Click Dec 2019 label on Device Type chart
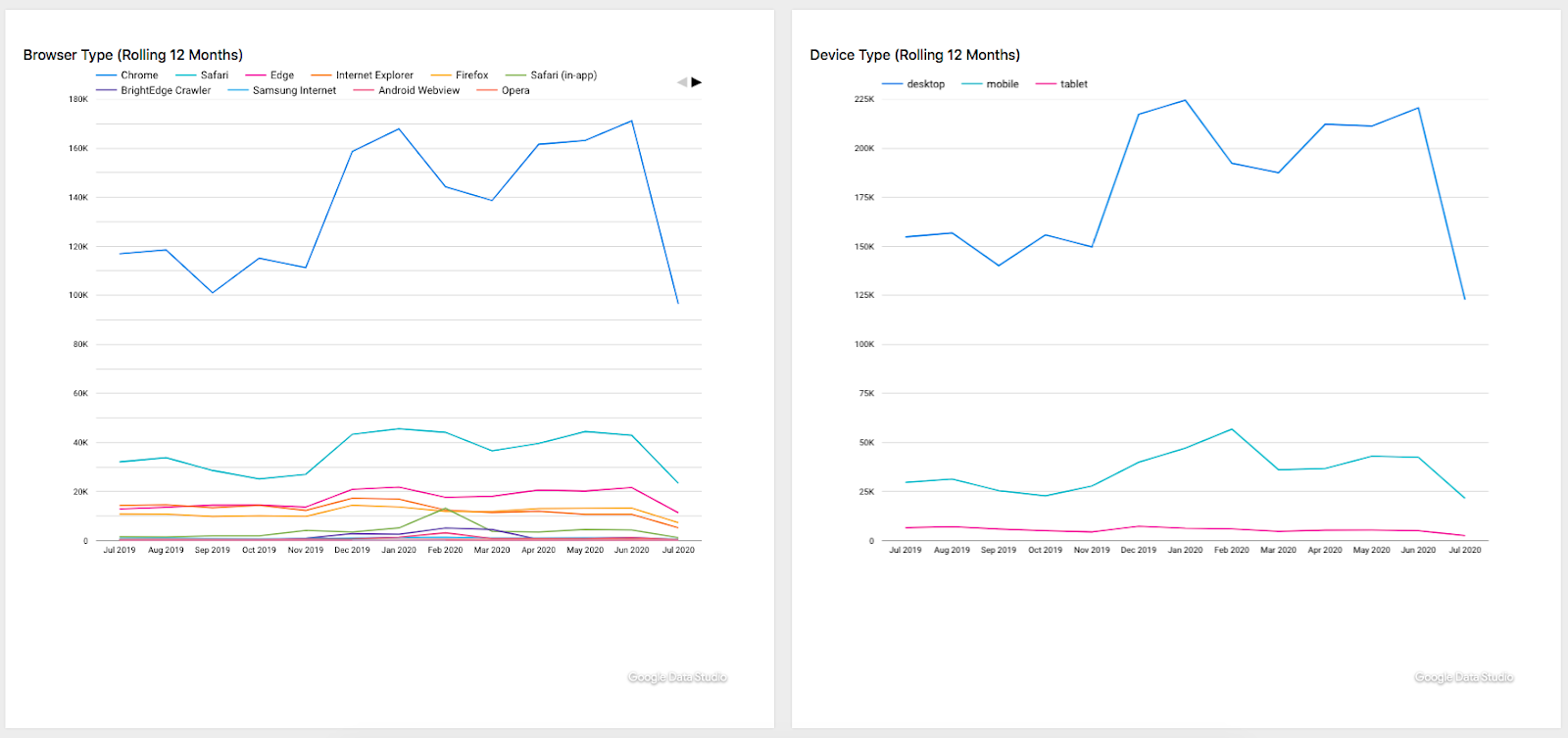 pyautogui.click(x=1139, y=550)
